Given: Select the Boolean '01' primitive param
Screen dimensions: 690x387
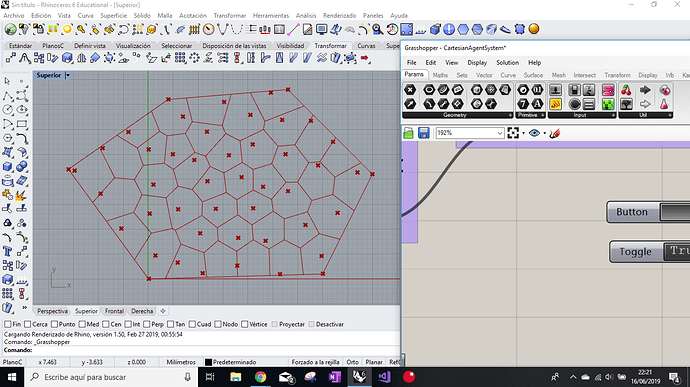Looking at the screenshot, I should 537,90.
